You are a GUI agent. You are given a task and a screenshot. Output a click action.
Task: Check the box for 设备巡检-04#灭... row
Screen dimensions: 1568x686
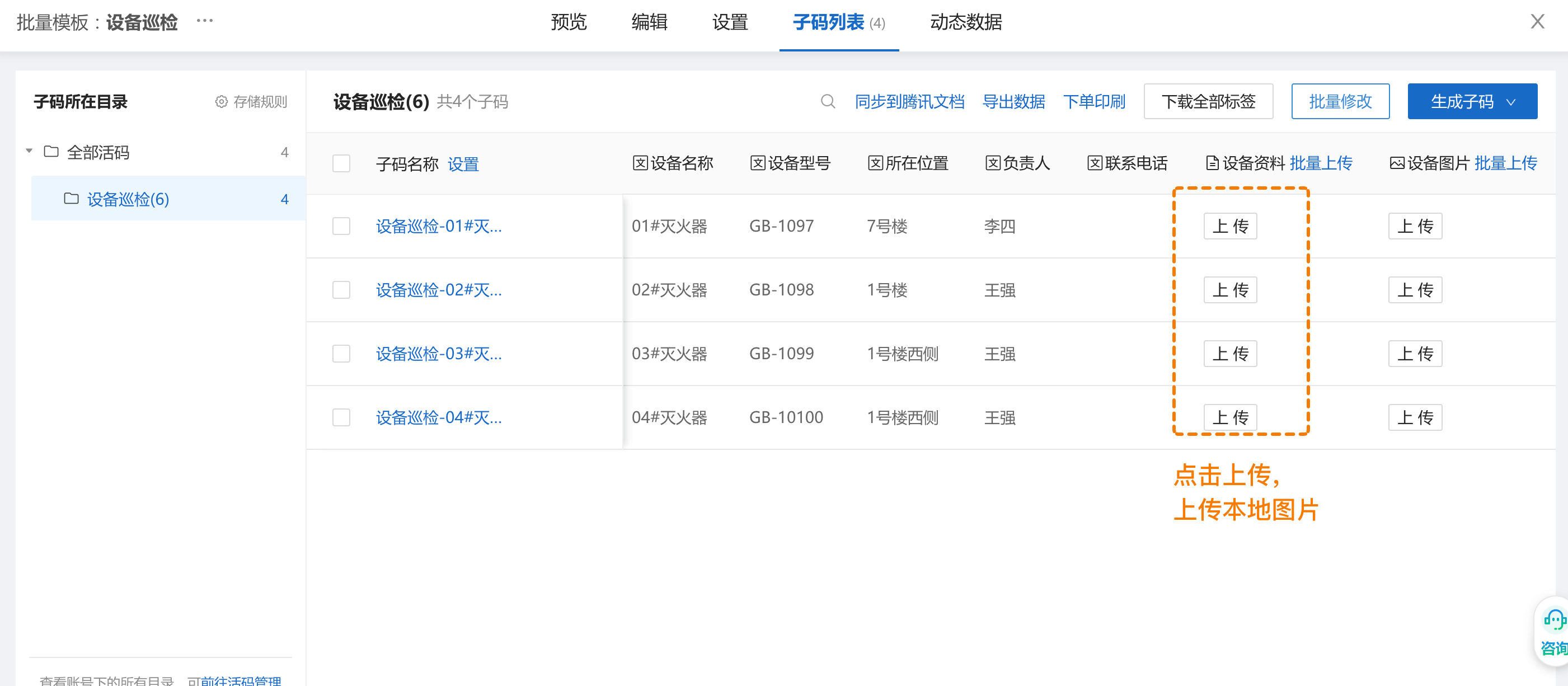pos(341,417)
